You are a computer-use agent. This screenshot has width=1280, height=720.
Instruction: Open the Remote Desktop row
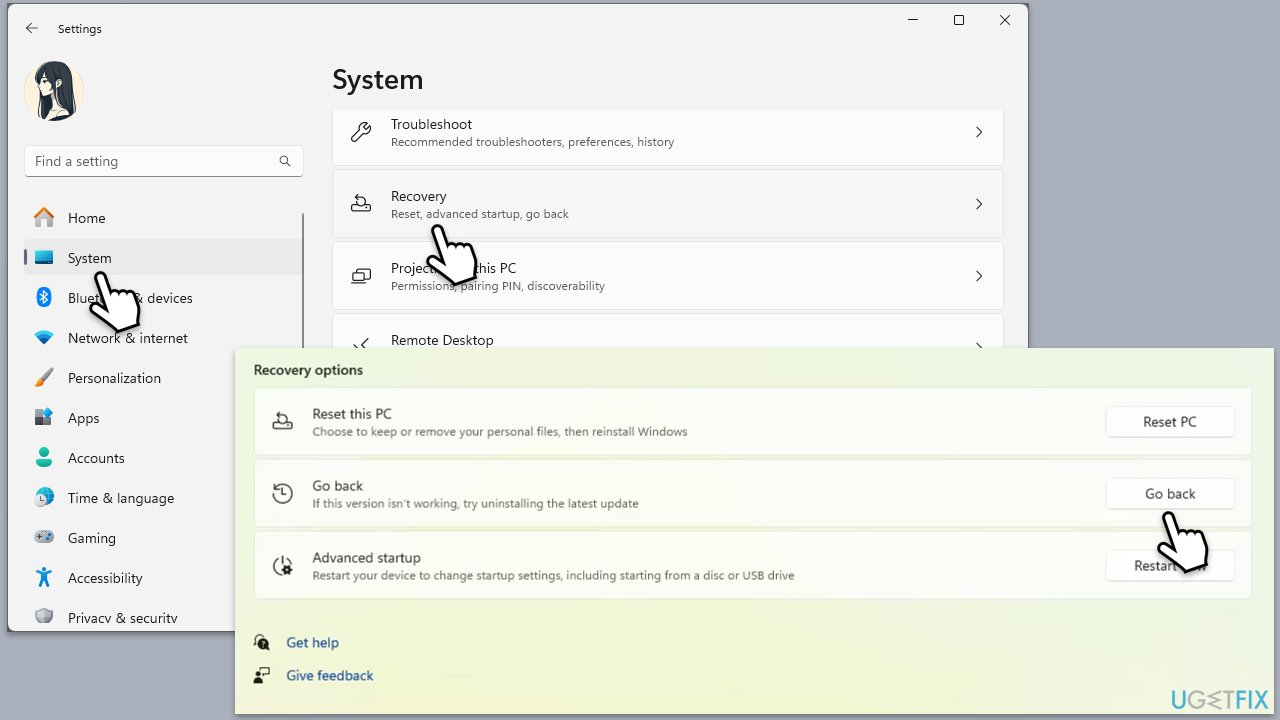pyautogui.click(x=668, y=332)
